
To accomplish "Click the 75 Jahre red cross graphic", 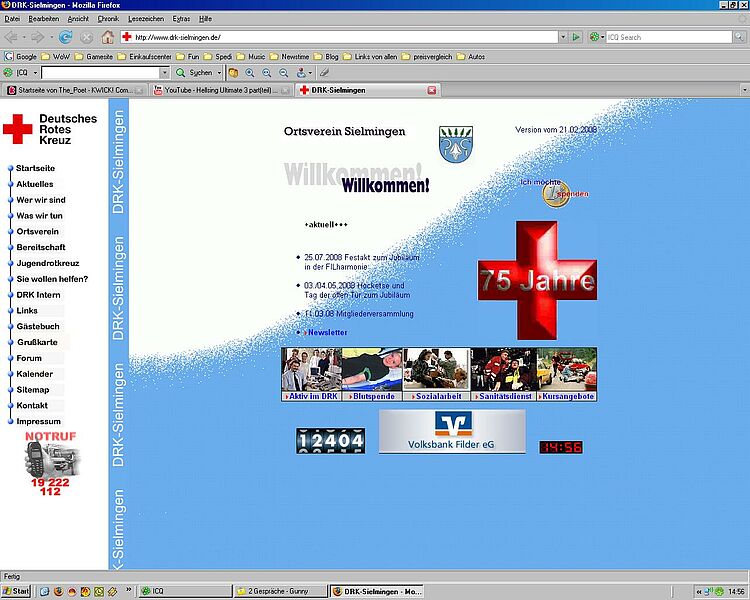I will click(537, 281).
